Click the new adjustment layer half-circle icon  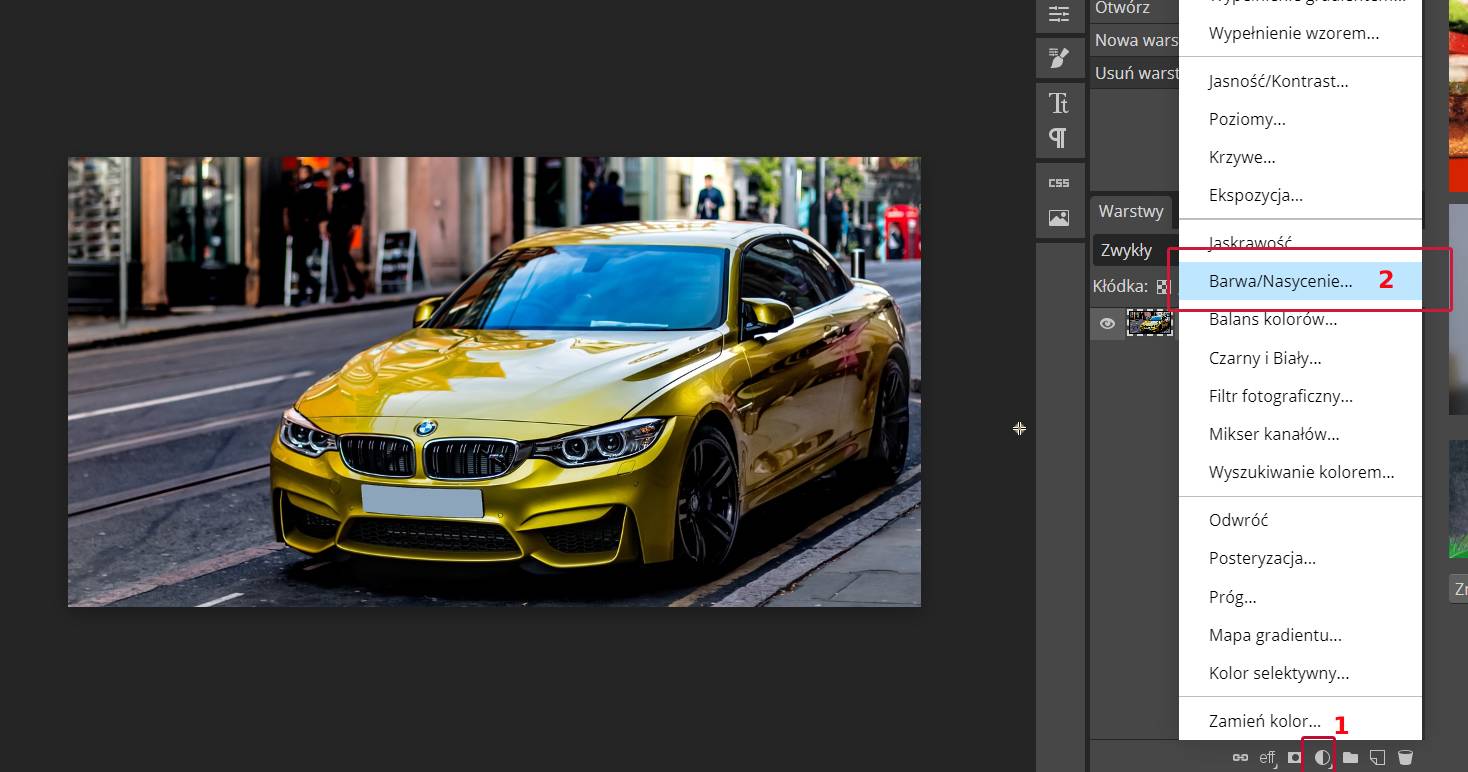(1322, 758)
